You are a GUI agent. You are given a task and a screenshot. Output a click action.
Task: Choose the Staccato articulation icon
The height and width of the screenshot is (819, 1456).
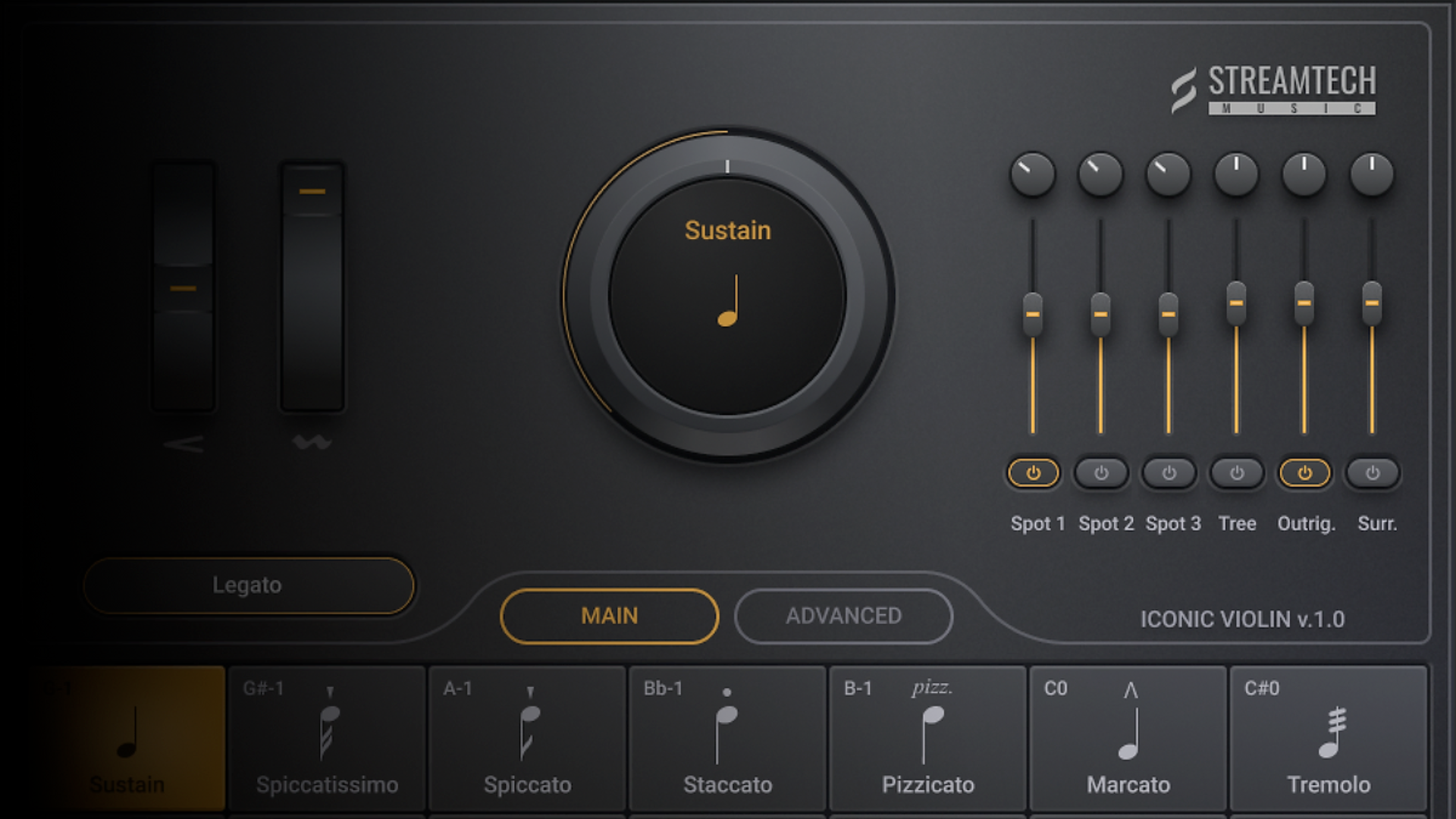[726, 728]
